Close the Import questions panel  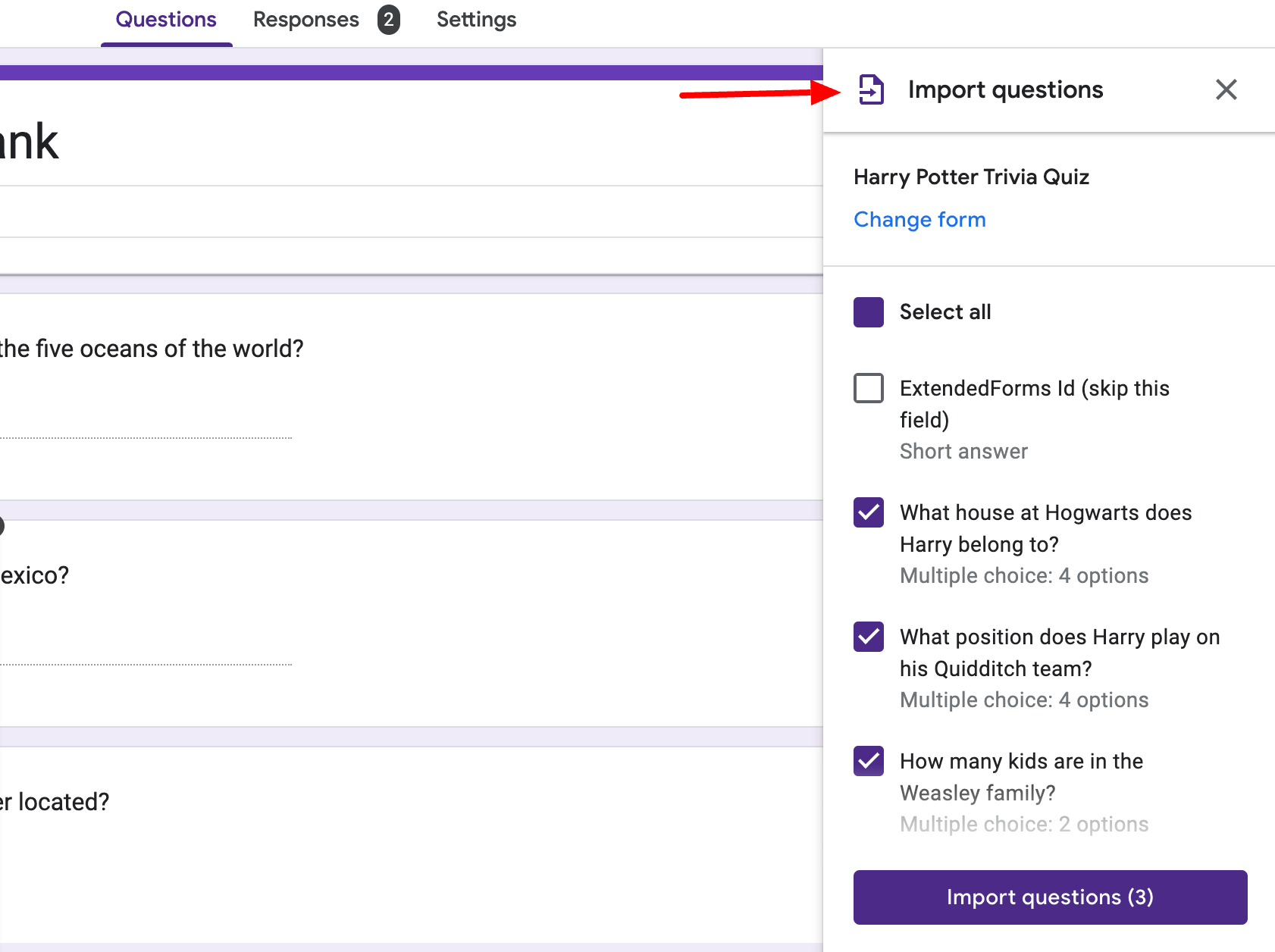point(1226,89)
